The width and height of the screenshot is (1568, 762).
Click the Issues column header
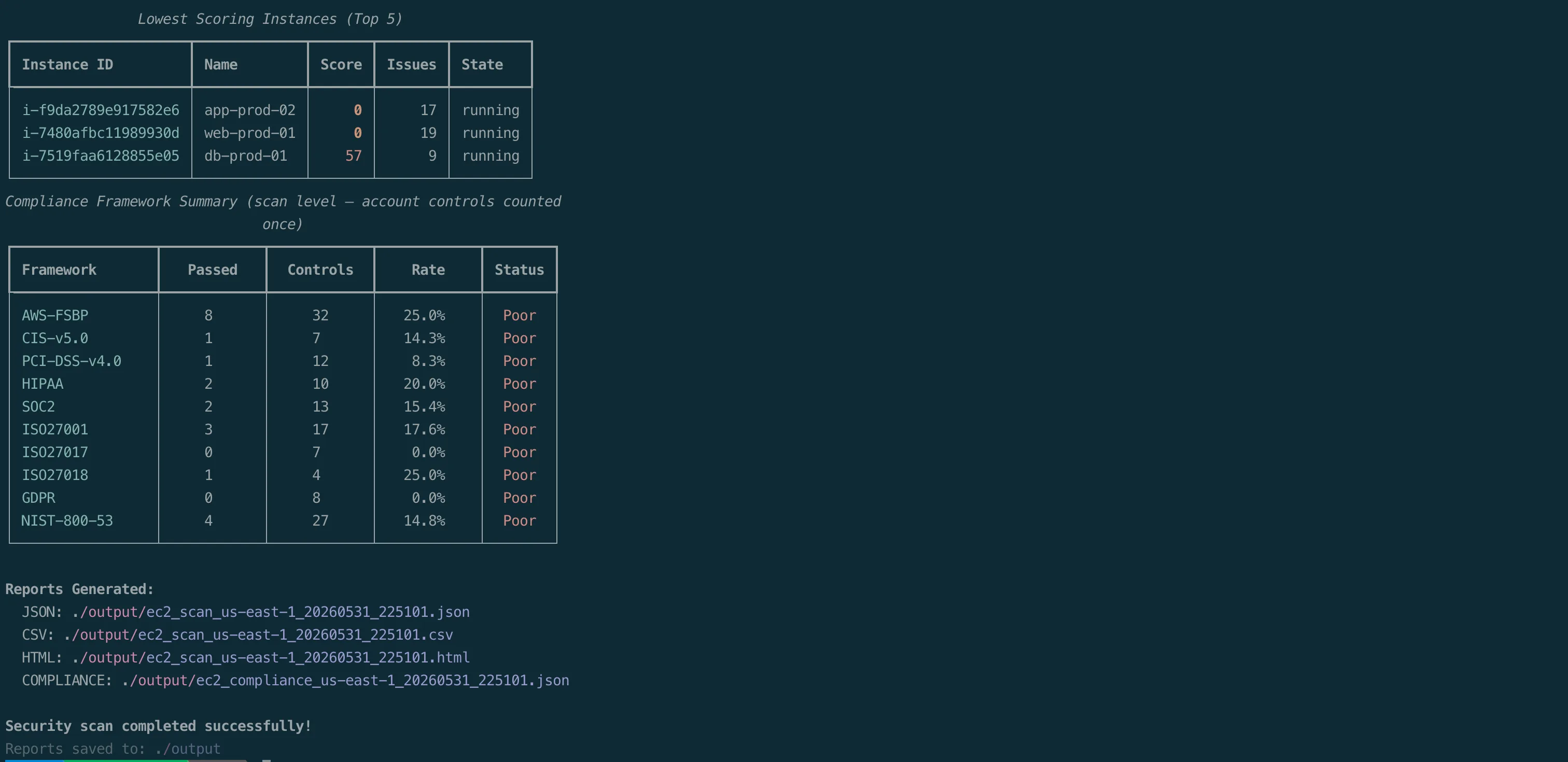(412, 64)
